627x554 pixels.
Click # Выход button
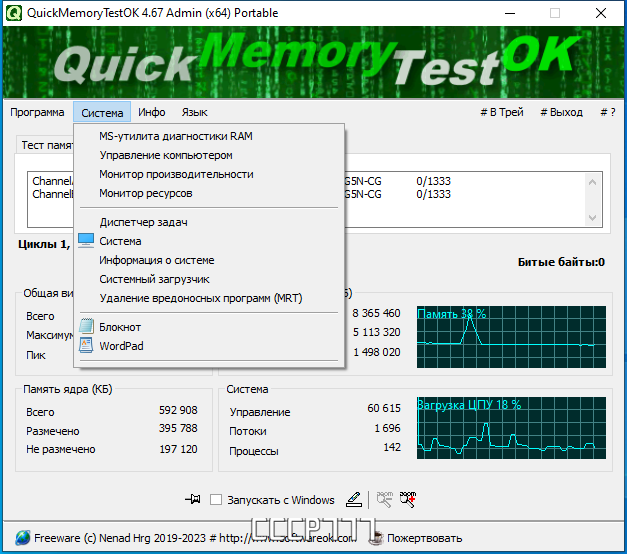(561, 112)
